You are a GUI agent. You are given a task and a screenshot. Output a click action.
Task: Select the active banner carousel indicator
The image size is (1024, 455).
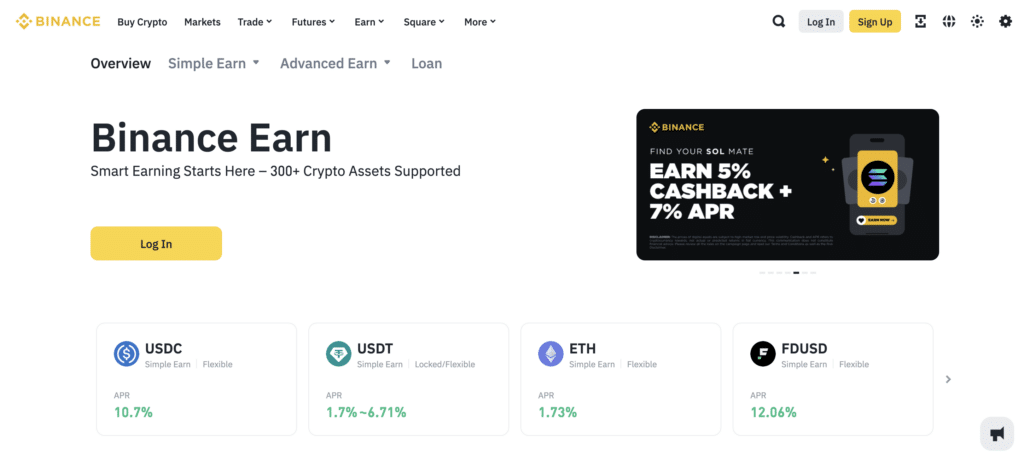click(x=796, y=273)
